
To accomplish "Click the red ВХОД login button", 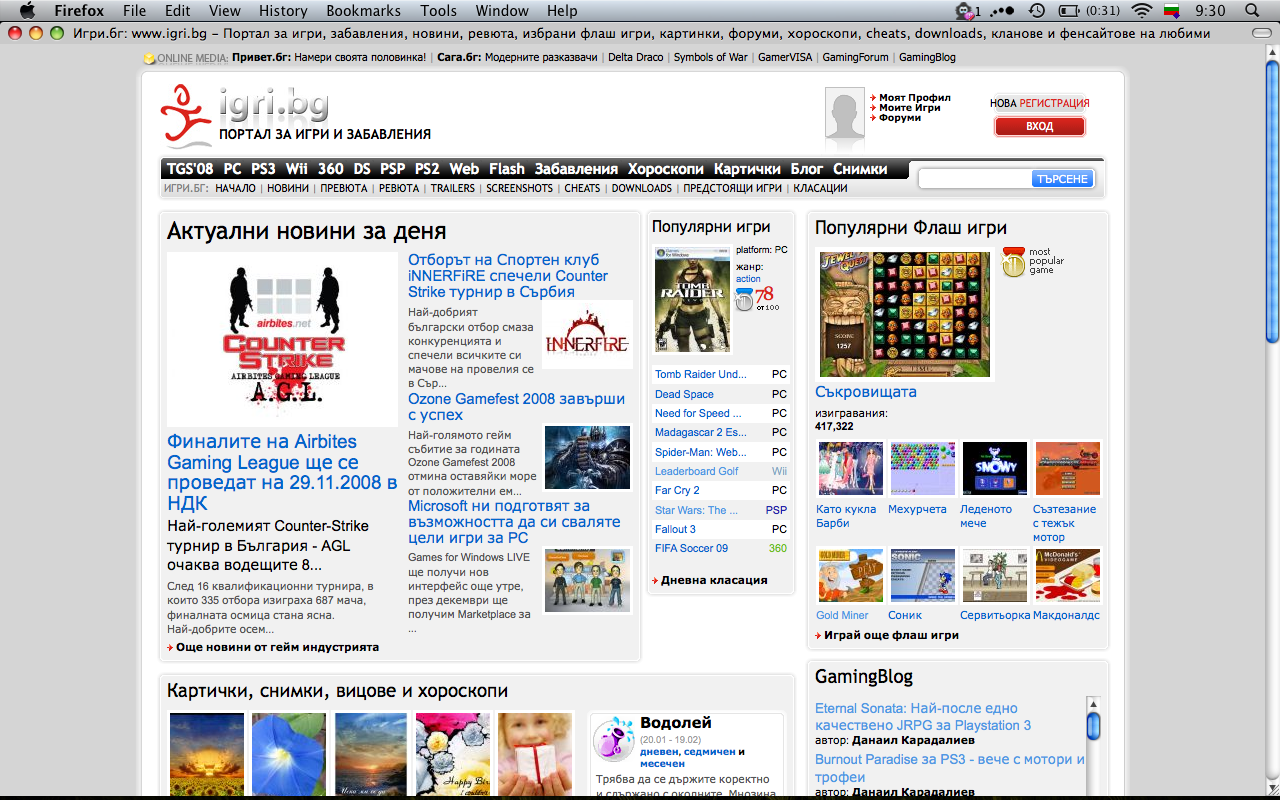I will (1040, 127).
